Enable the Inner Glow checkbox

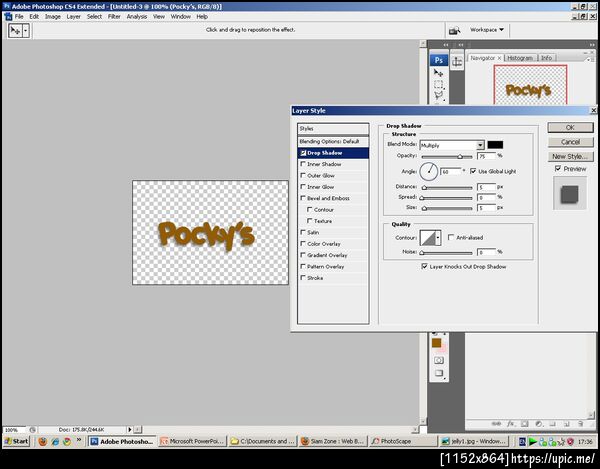click(303, 187)
